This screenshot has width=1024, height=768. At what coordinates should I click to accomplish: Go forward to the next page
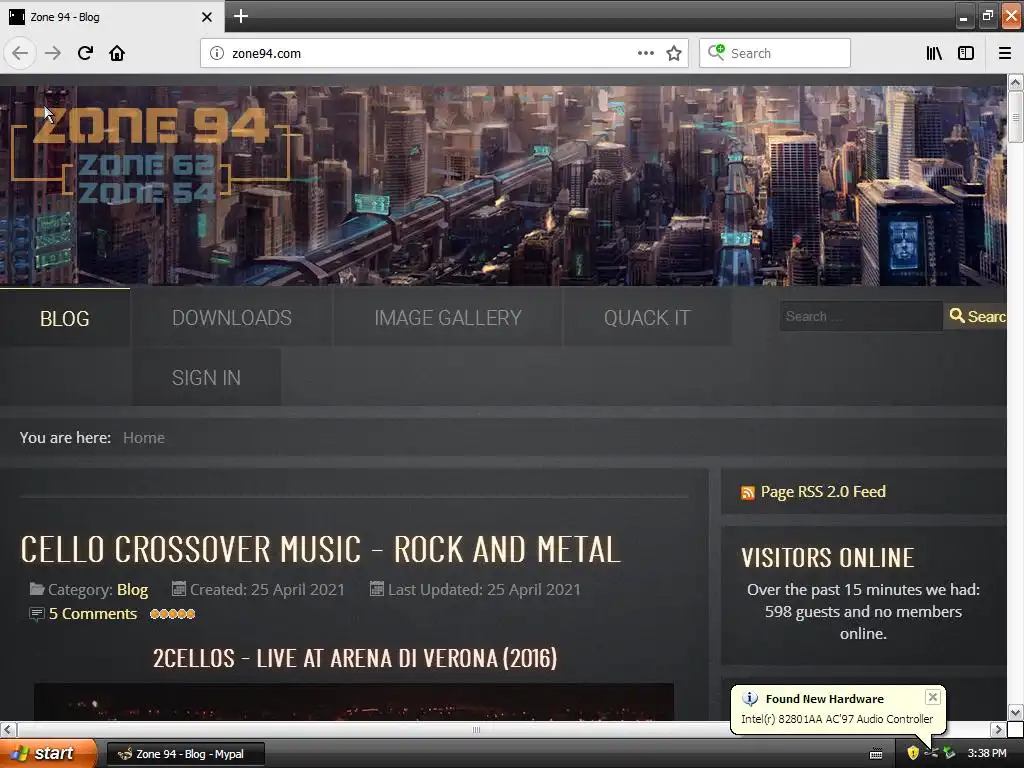53,53
